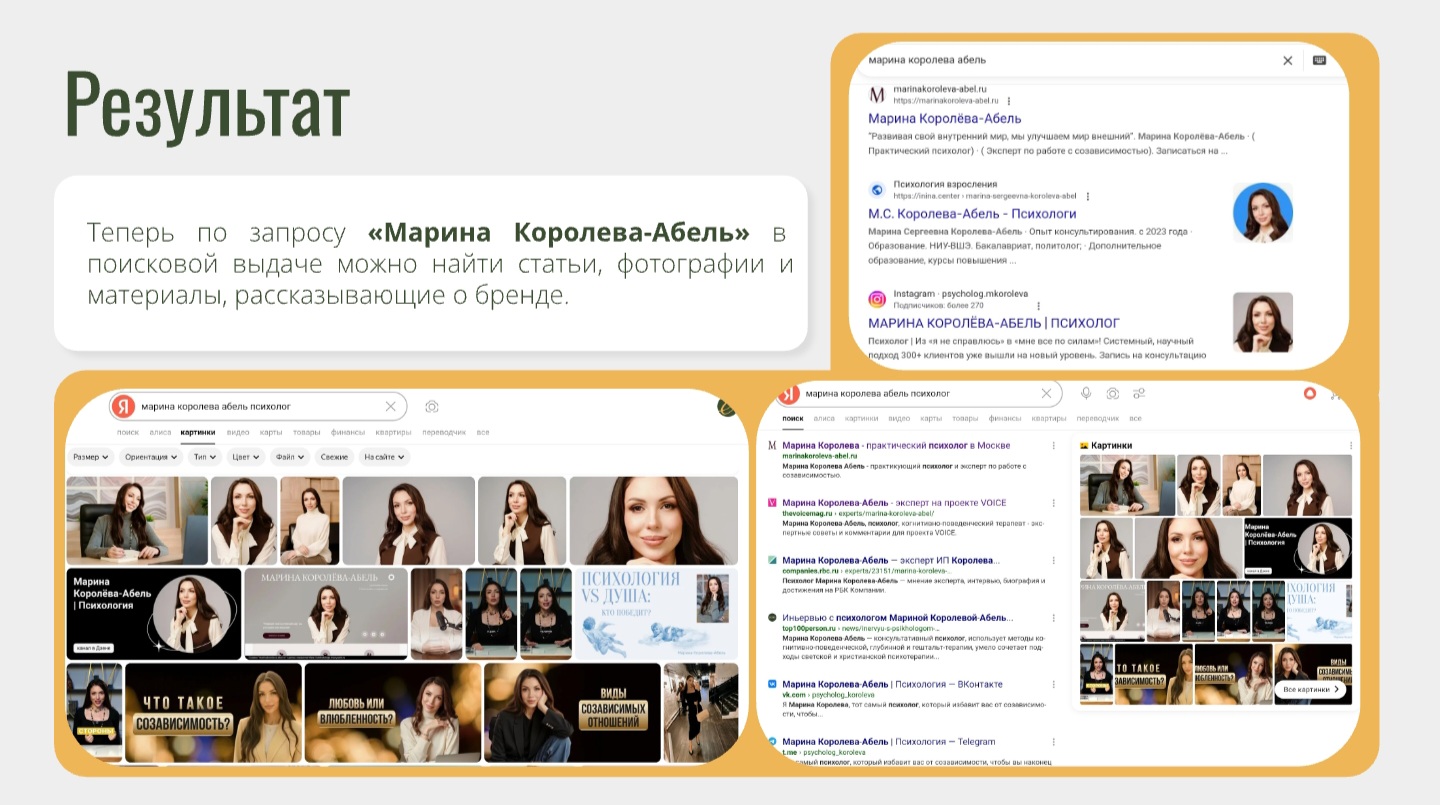Image resolution: width=1440 pixels, height=805 pixels.
Task: Toggle the Свежие filter chip
Action: (334, 457)
